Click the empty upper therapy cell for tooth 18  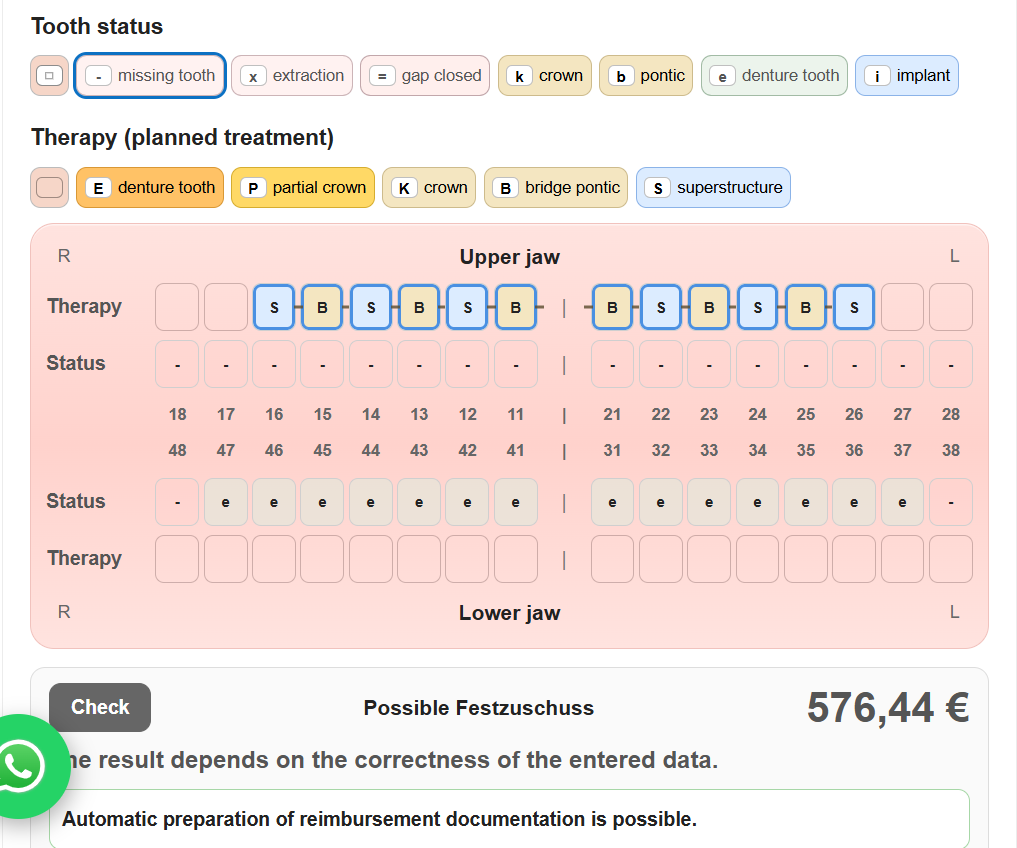click(177, 307)
